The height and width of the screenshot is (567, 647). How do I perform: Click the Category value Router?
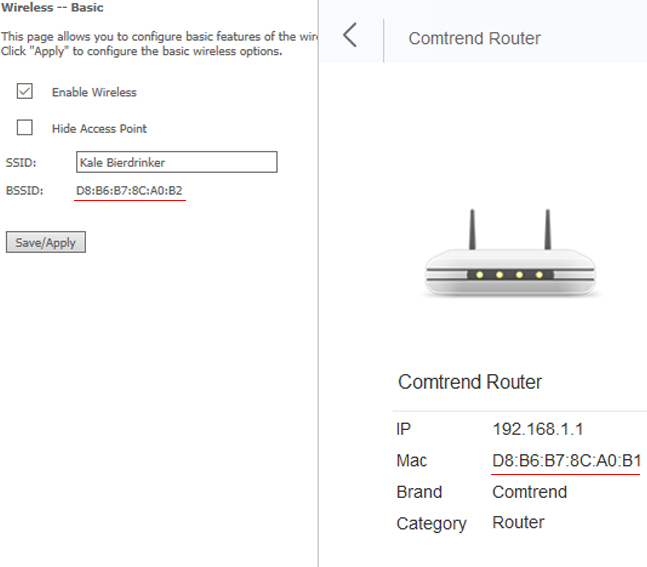[518, 522]
